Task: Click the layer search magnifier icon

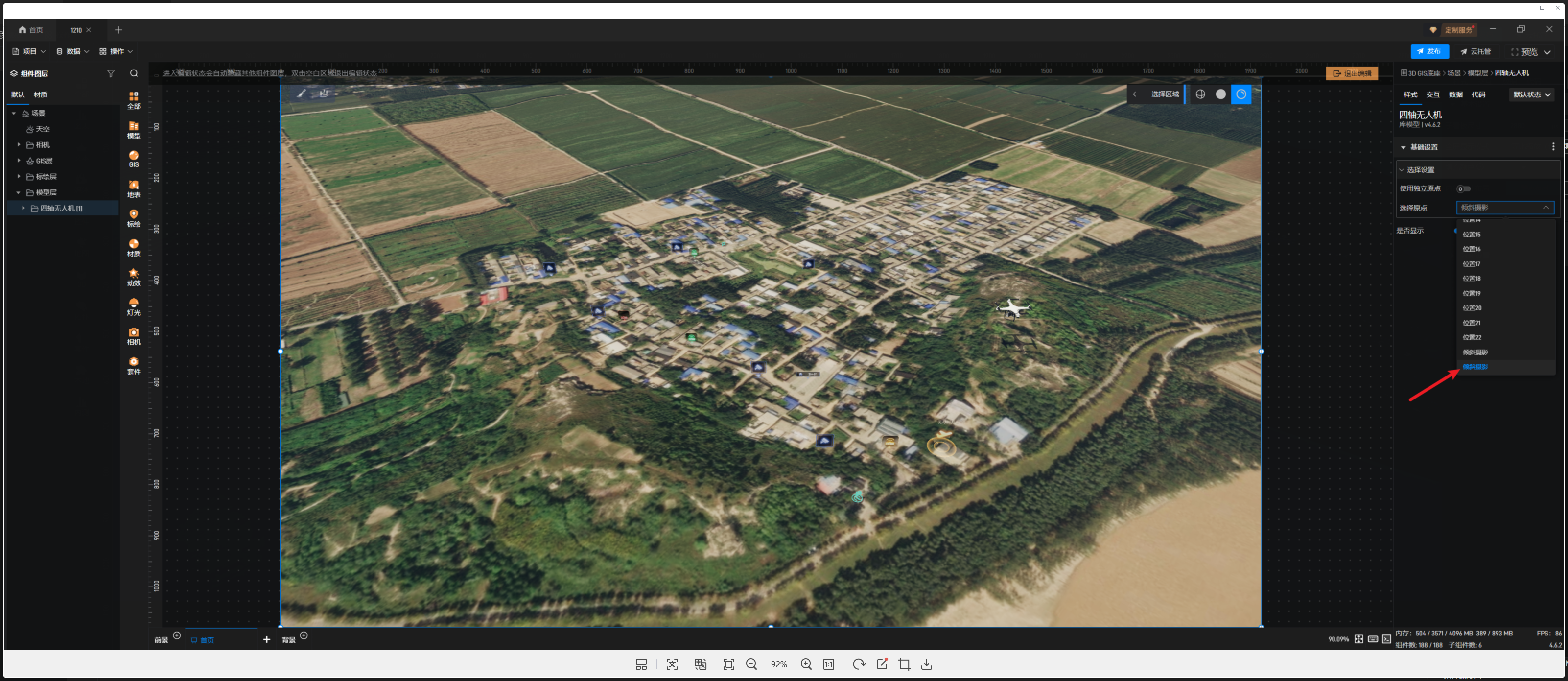Action: (x=134, y=73)
